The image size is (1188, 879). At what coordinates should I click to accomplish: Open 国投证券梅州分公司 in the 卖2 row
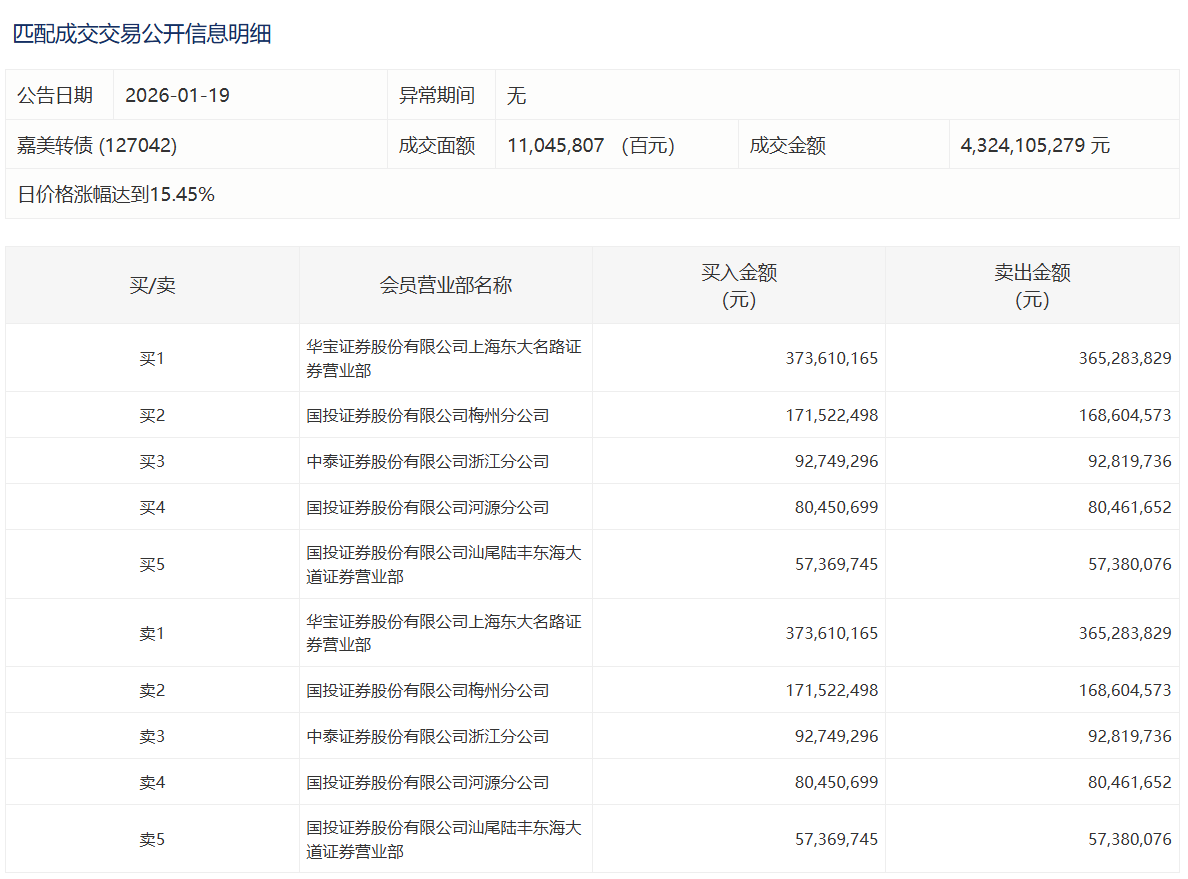pyautogui.click(x=428, y=690)
